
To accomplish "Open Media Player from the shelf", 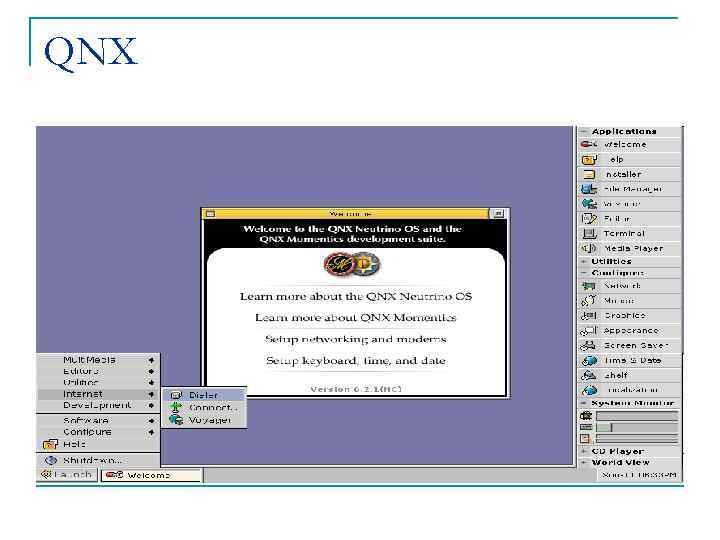I will (628, 248).
